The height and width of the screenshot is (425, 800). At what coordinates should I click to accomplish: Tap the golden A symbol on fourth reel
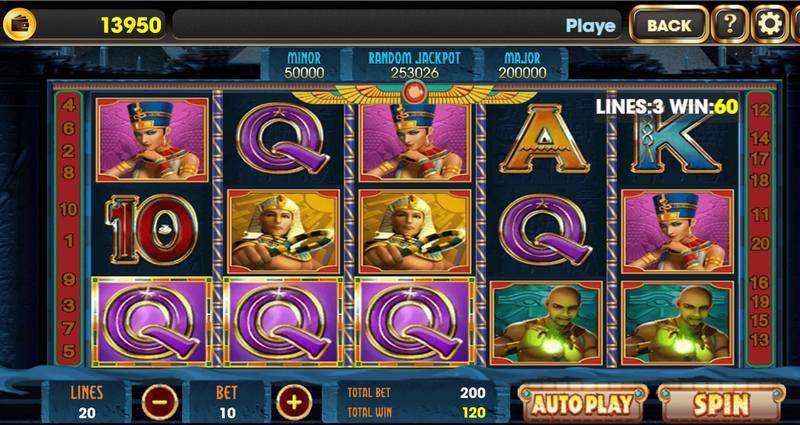click(x=544, y=139)
